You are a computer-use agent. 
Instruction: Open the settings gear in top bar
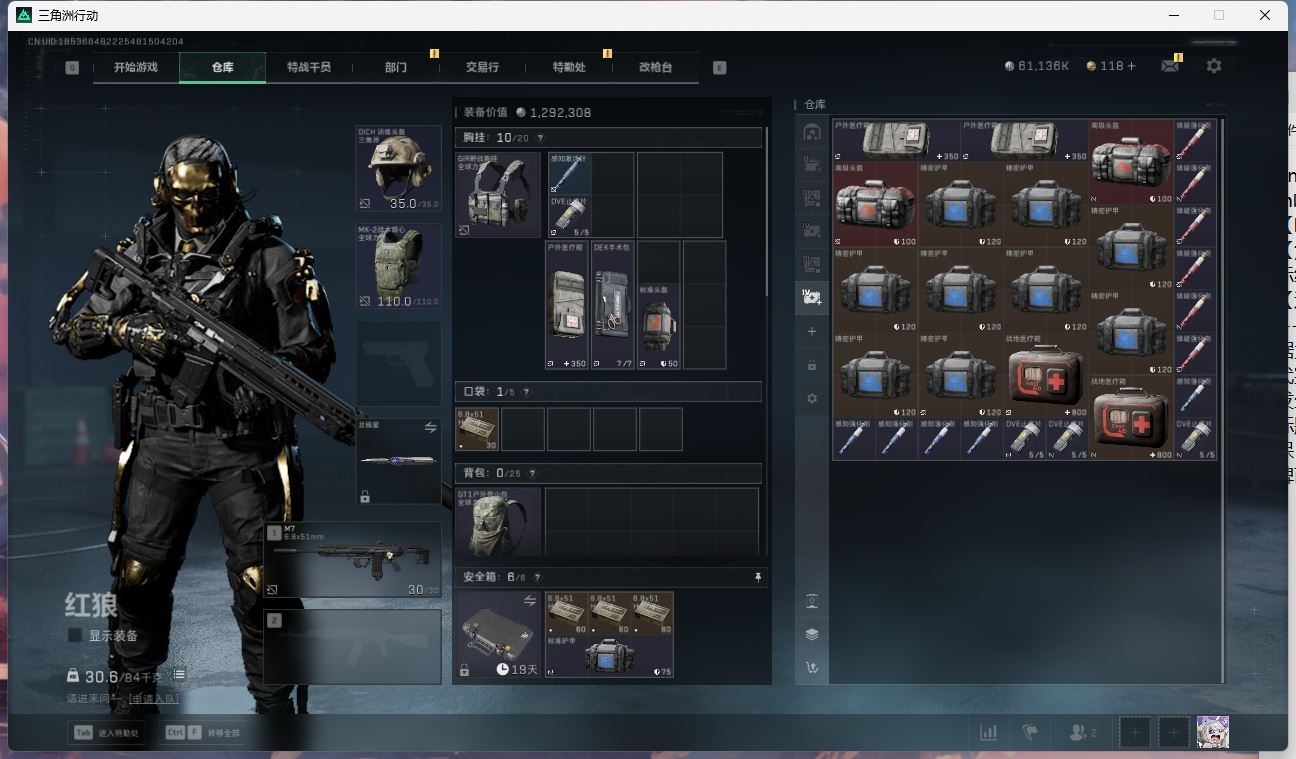tap(1213, 66)
